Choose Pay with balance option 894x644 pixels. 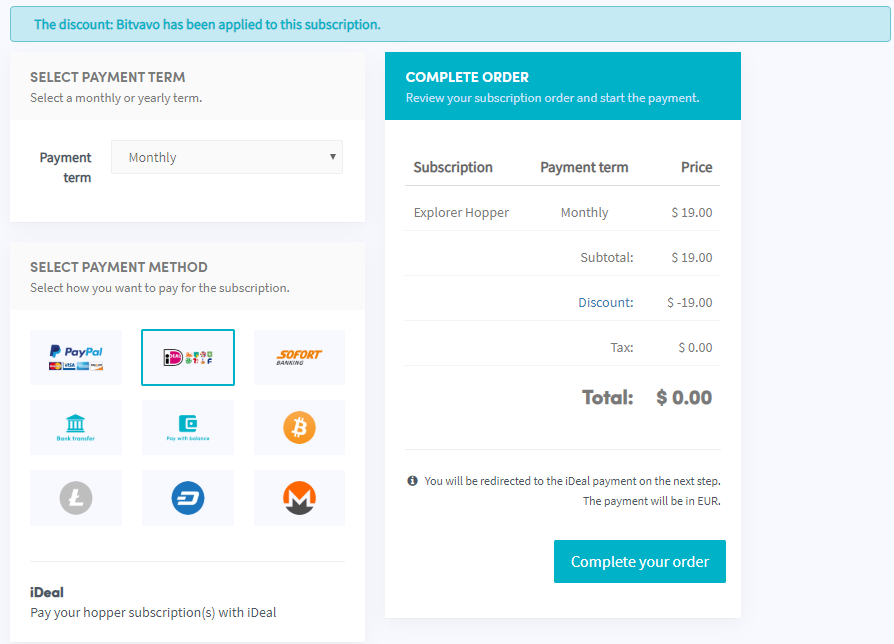pyautogui.click(x=188, y=427)
